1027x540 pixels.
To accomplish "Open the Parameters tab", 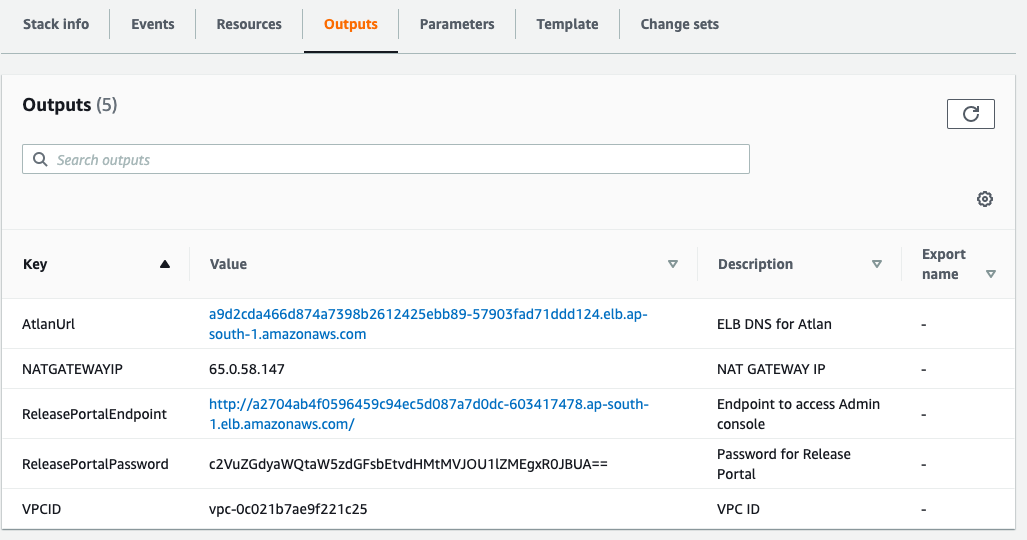I will [457, 24].
